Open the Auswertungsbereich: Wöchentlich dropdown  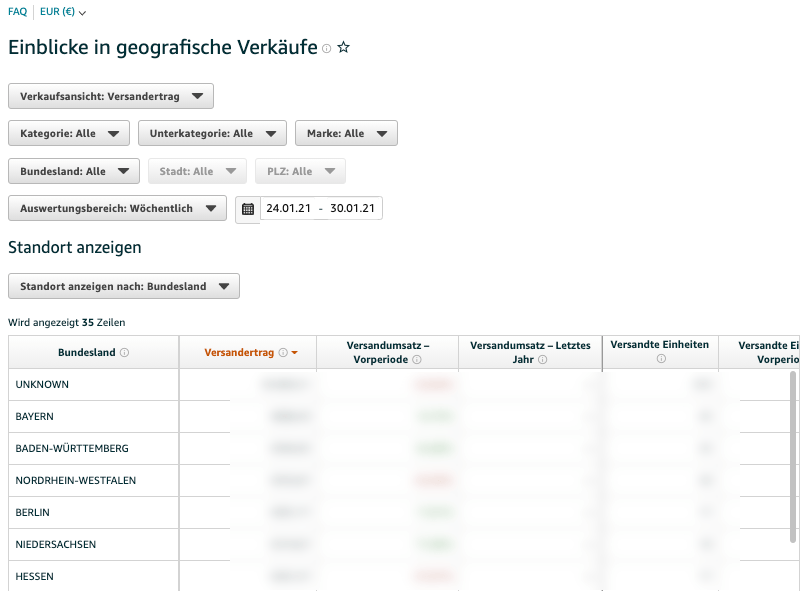(117, 209)
